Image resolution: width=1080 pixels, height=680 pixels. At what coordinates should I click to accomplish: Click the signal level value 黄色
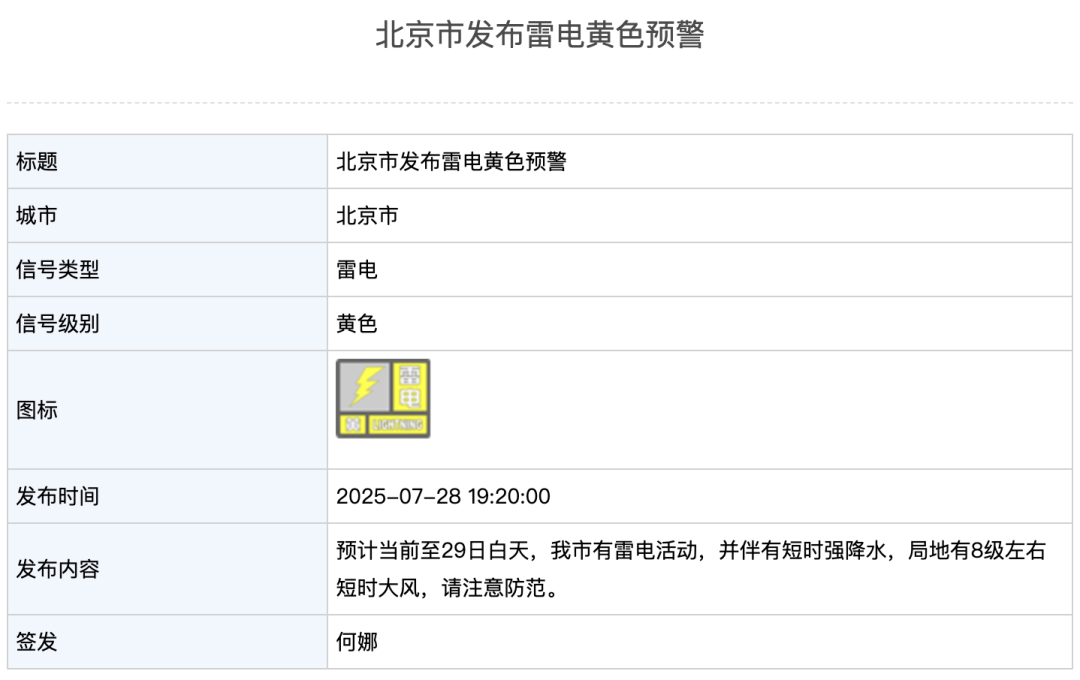(x=357, y=324)
